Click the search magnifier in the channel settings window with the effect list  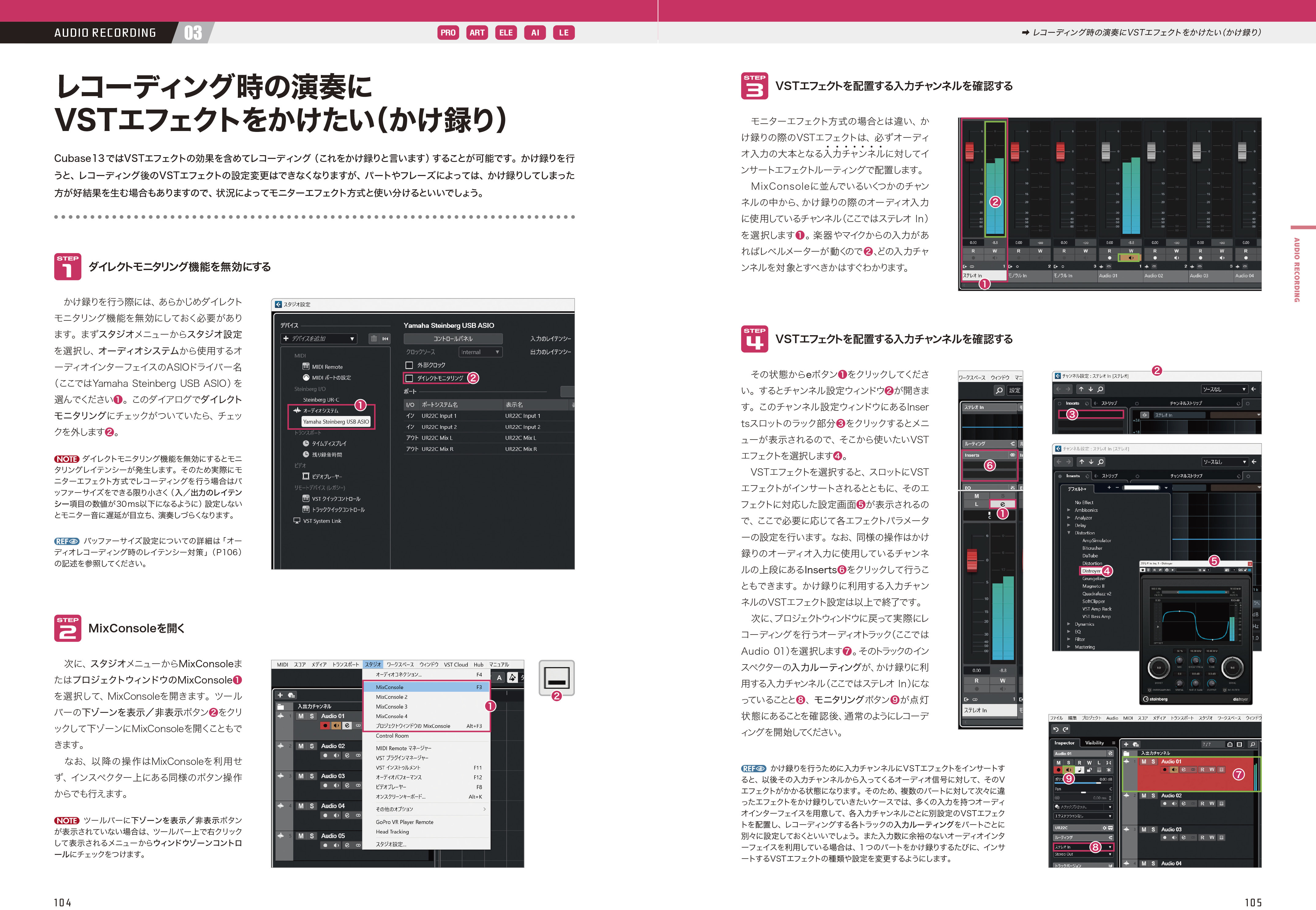(x=1101, y=462)
